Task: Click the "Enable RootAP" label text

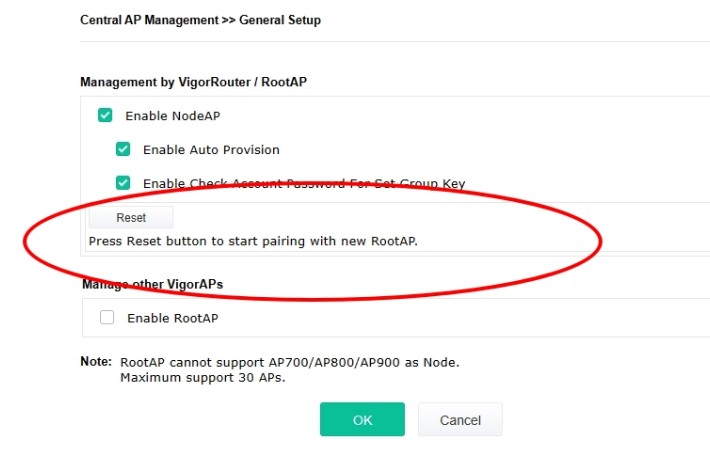Action: (x=172, y=318)
